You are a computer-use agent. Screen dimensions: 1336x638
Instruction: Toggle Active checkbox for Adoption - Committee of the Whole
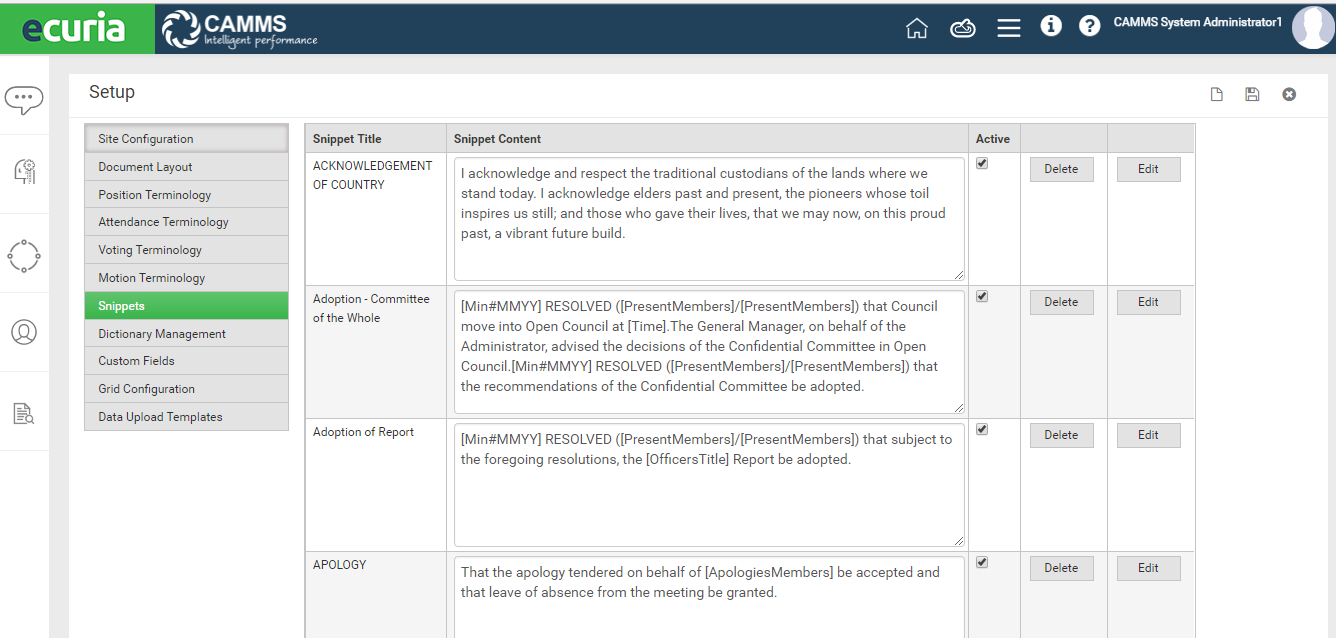tap(982, 296)
